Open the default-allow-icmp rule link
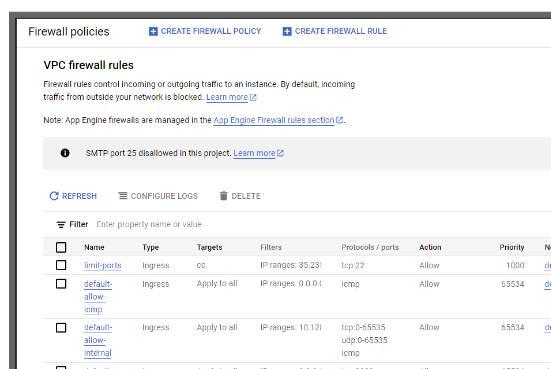Image resolution: width=551 pixels, height=369 pixels. point(98,297)
